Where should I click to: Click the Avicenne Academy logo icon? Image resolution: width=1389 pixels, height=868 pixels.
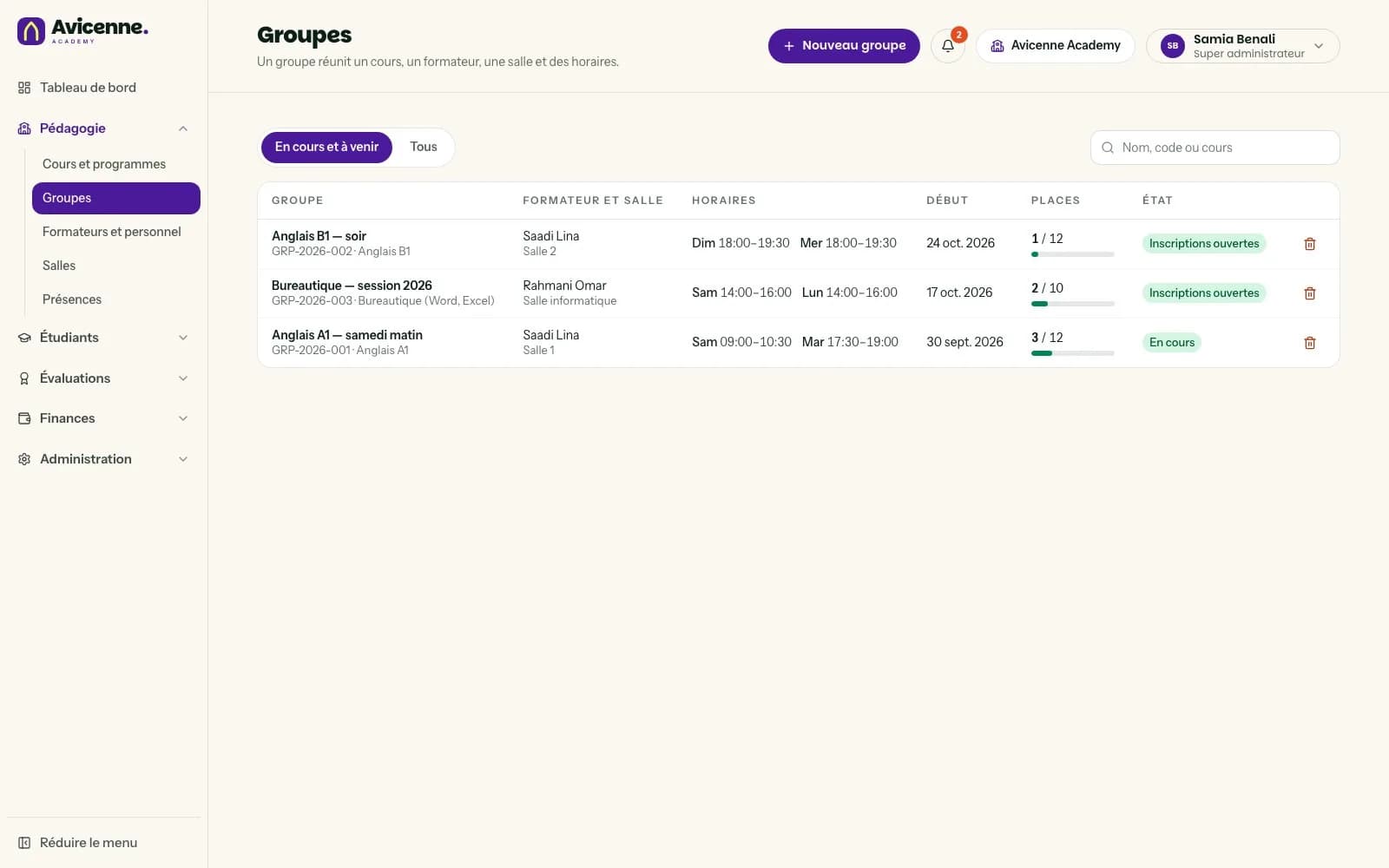click(31, 31)
